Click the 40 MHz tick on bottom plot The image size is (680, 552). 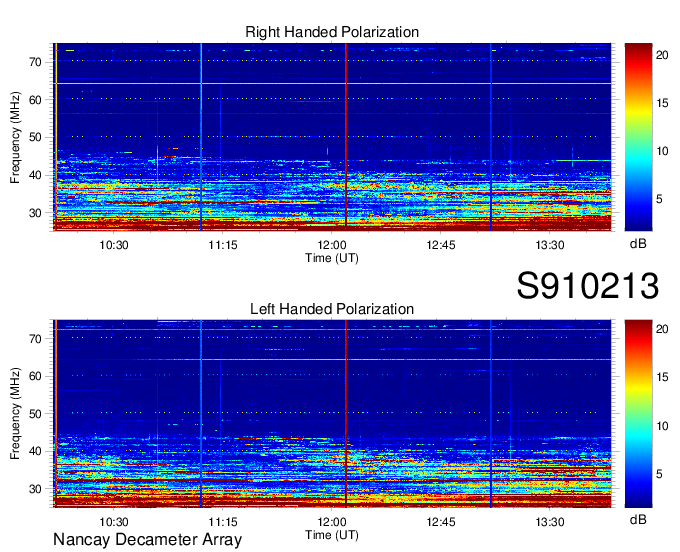(36, 452)
